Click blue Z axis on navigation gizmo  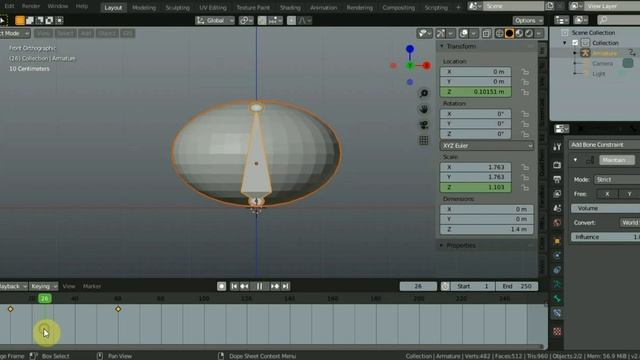(410, 49)
